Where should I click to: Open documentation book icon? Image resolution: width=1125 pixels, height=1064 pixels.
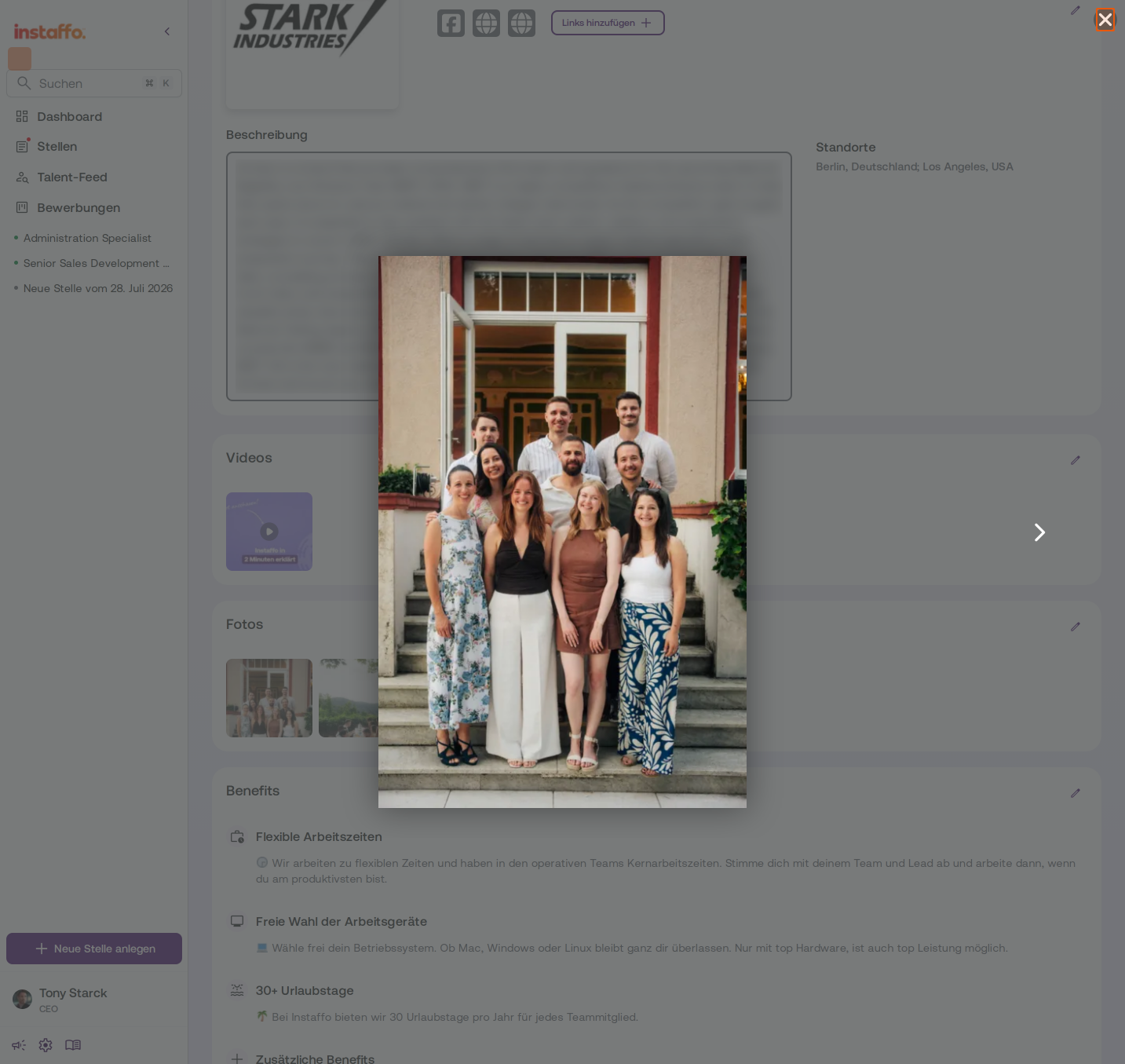[x=73, y=1045]
